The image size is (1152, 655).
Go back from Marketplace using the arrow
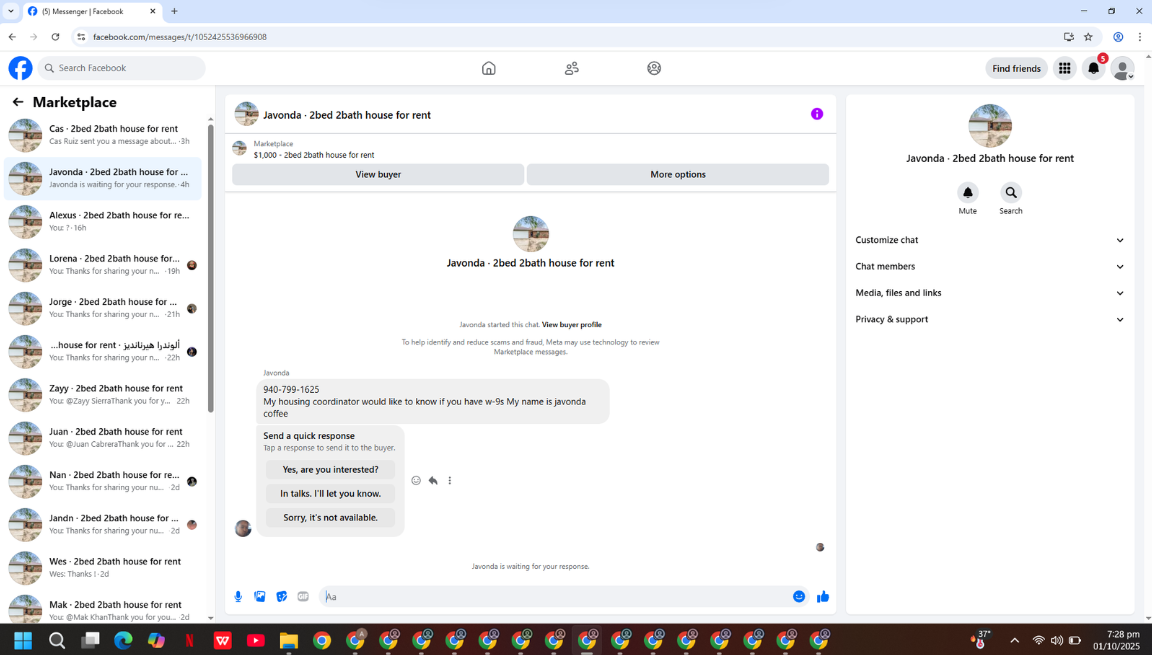[18, 102]
